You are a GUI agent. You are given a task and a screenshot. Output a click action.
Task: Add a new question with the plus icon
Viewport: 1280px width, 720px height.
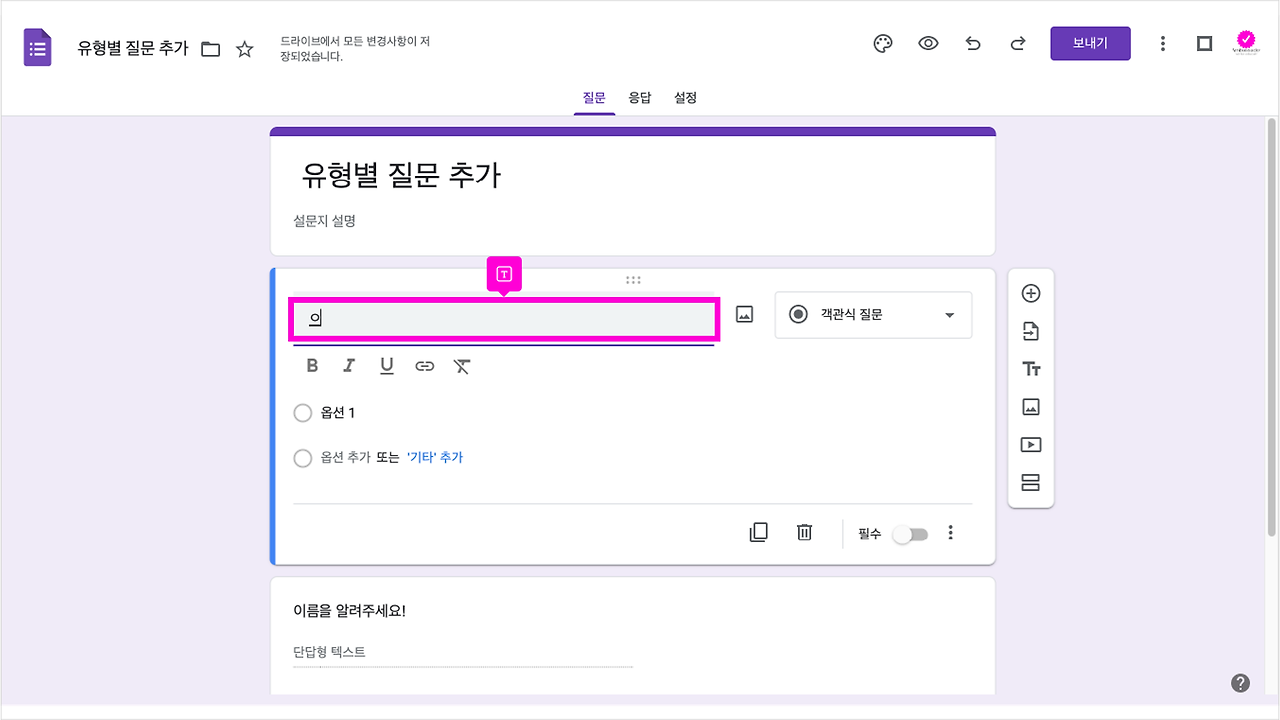(x=1030, y=293)
